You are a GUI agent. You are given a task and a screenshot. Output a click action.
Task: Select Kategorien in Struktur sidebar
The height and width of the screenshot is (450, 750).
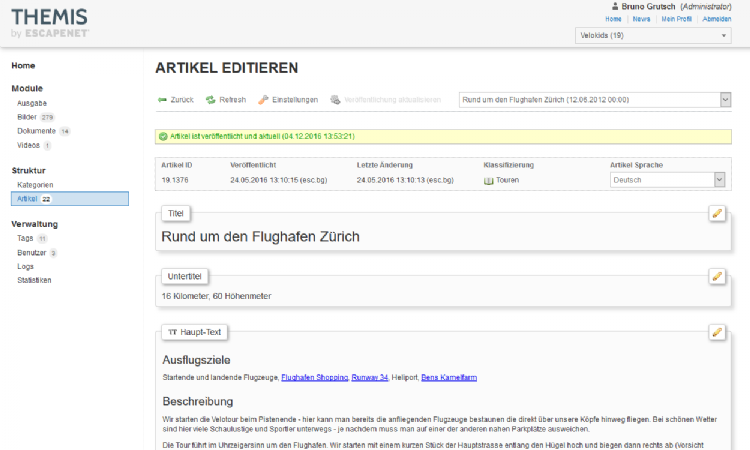click(35, 185)
